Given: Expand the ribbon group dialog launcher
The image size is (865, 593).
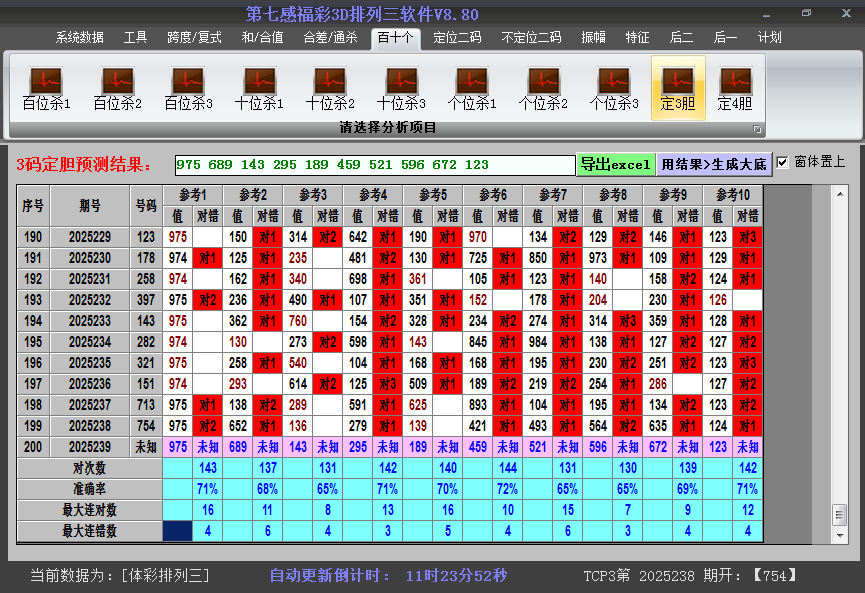Looking at the screenshot, I should coord(757,129).
